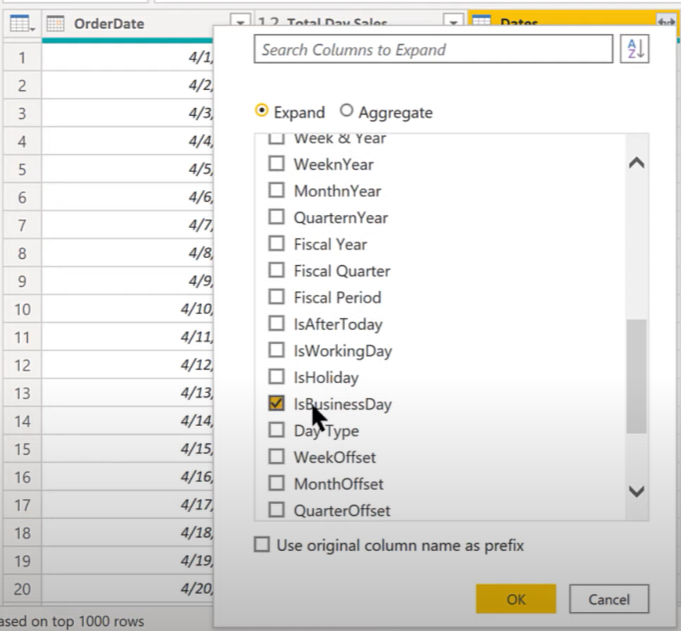Image resolution: width=681 pixels, height=631 pixels.
Task: Click the Cancel button
Action: pyautogui.click(x=609, y=599)
